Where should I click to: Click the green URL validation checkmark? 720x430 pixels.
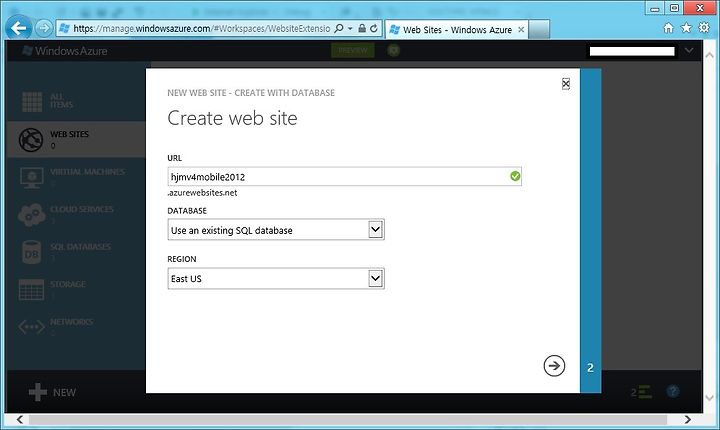[515, 176]
